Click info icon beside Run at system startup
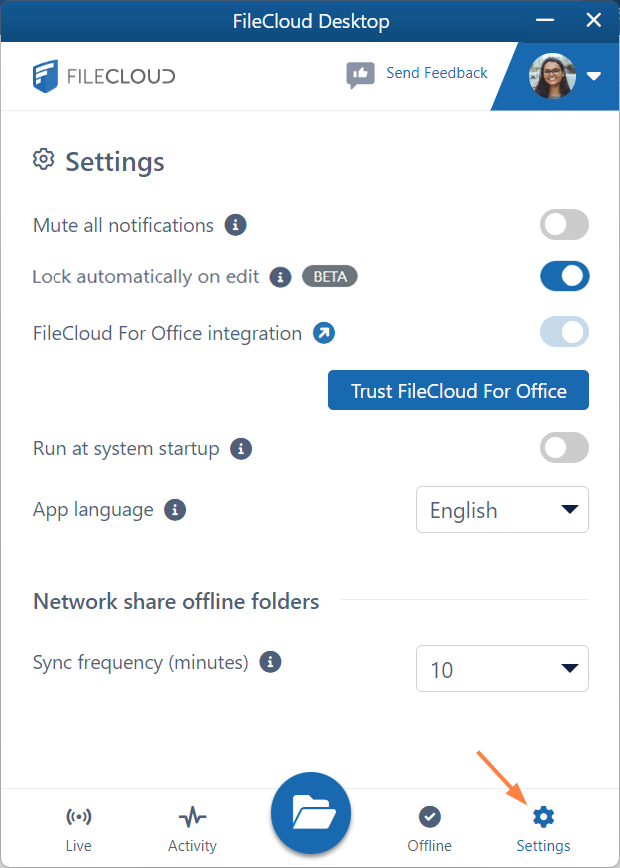The height and width of the screenshot is (868, 620). click(x=241, y=448)
